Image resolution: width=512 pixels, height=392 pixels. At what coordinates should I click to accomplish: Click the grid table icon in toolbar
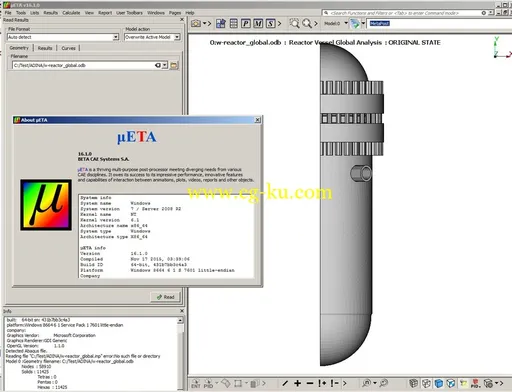(x=234, y=23)
